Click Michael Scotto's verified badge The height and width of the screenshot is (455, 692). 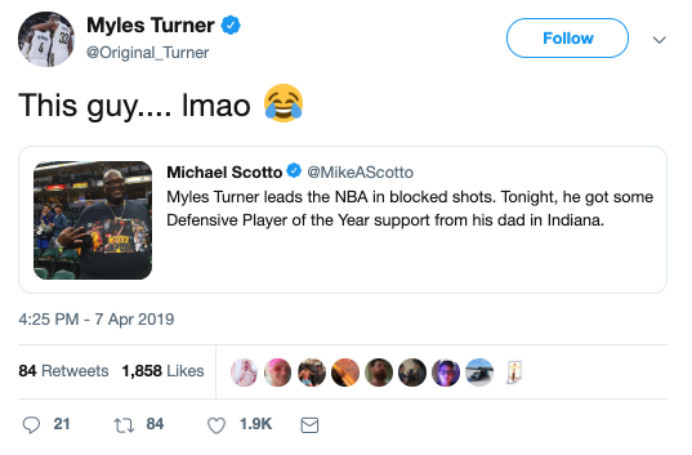click(295, 173)
